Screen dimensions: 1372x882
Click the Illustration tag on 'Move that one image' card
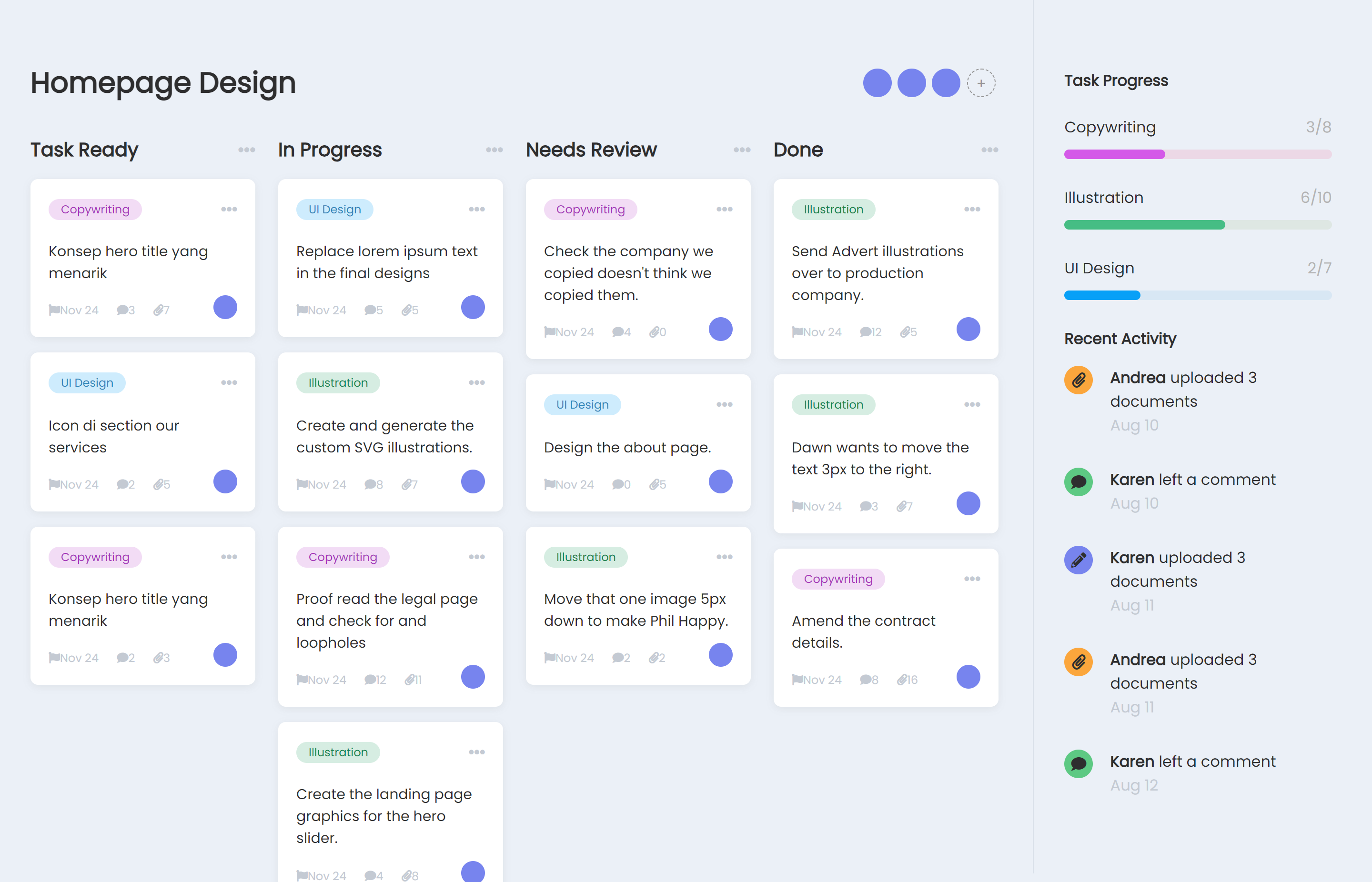coord(585,557)
